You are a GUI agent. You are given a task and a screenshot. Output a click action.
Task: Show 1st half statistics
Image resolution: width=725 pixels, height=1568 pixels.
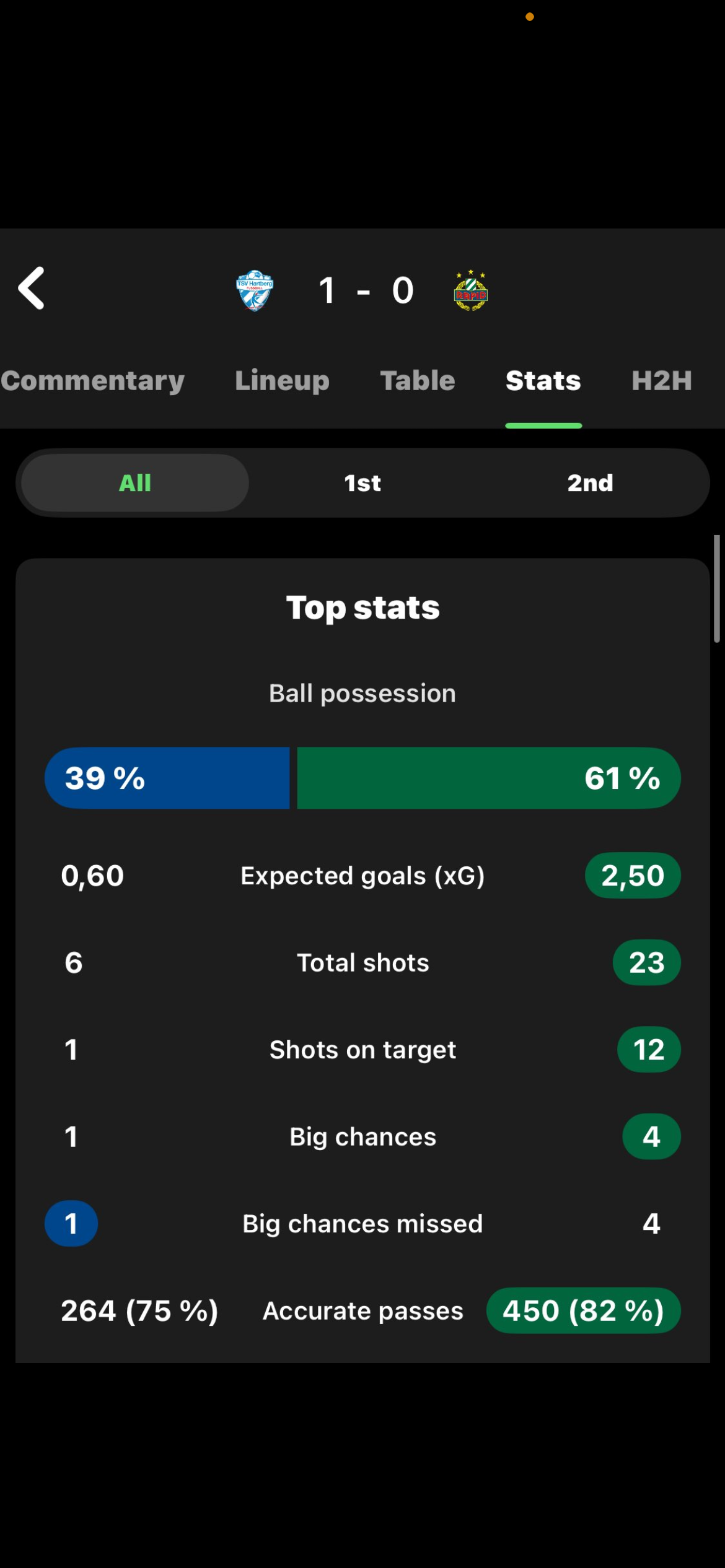coord(362,482)
